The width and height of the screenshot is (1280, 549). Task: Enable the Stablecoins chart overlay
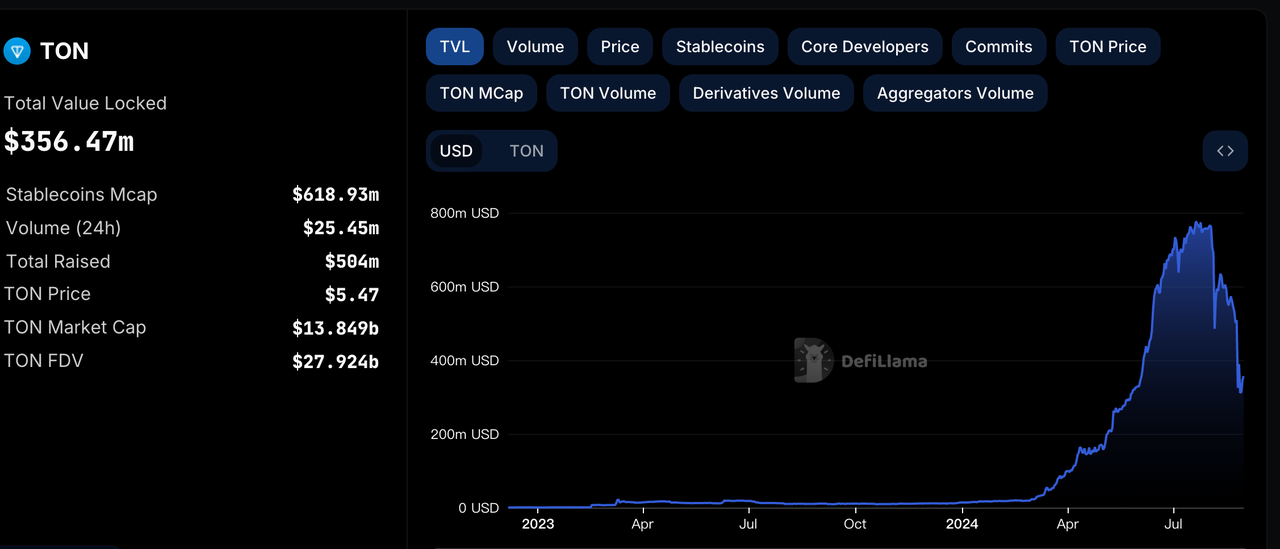click(720, 47)
